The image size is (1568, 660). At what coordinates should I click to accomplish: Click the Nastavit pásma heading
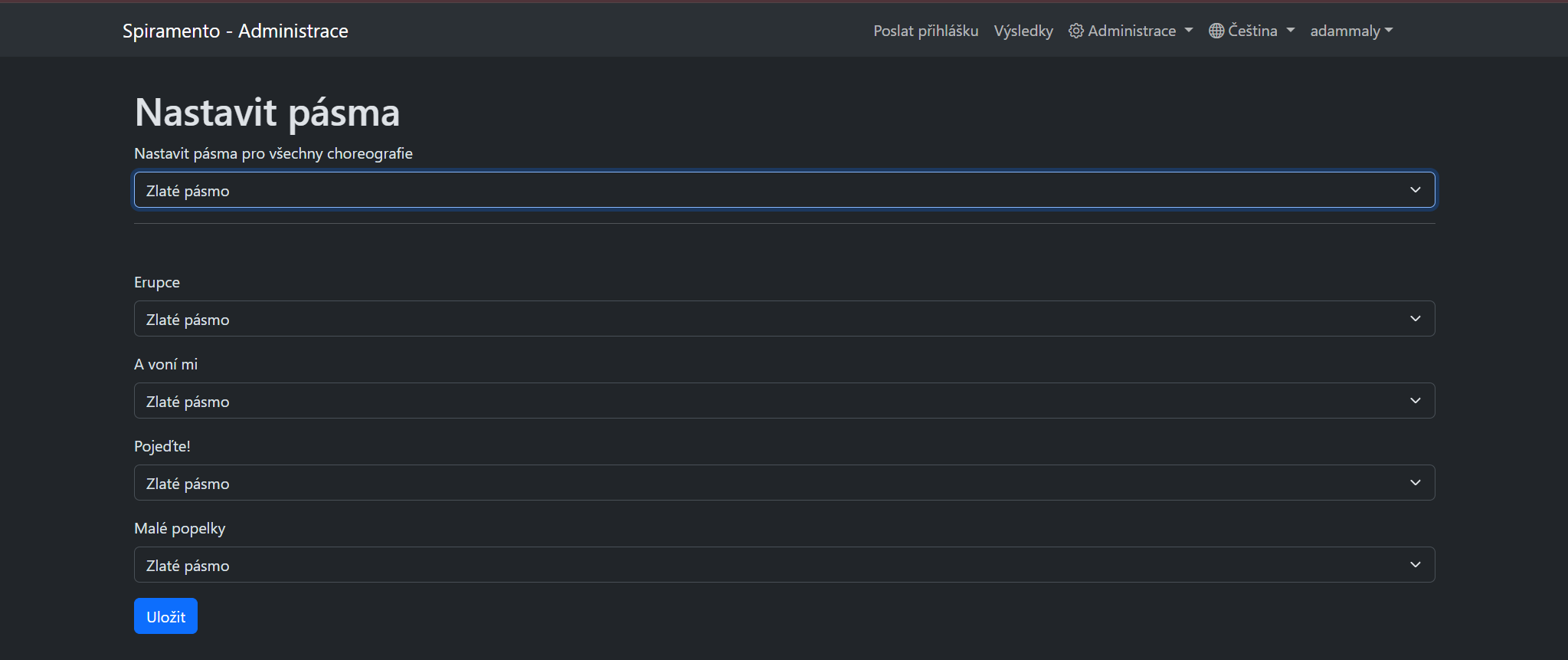[x=267, y=113]
